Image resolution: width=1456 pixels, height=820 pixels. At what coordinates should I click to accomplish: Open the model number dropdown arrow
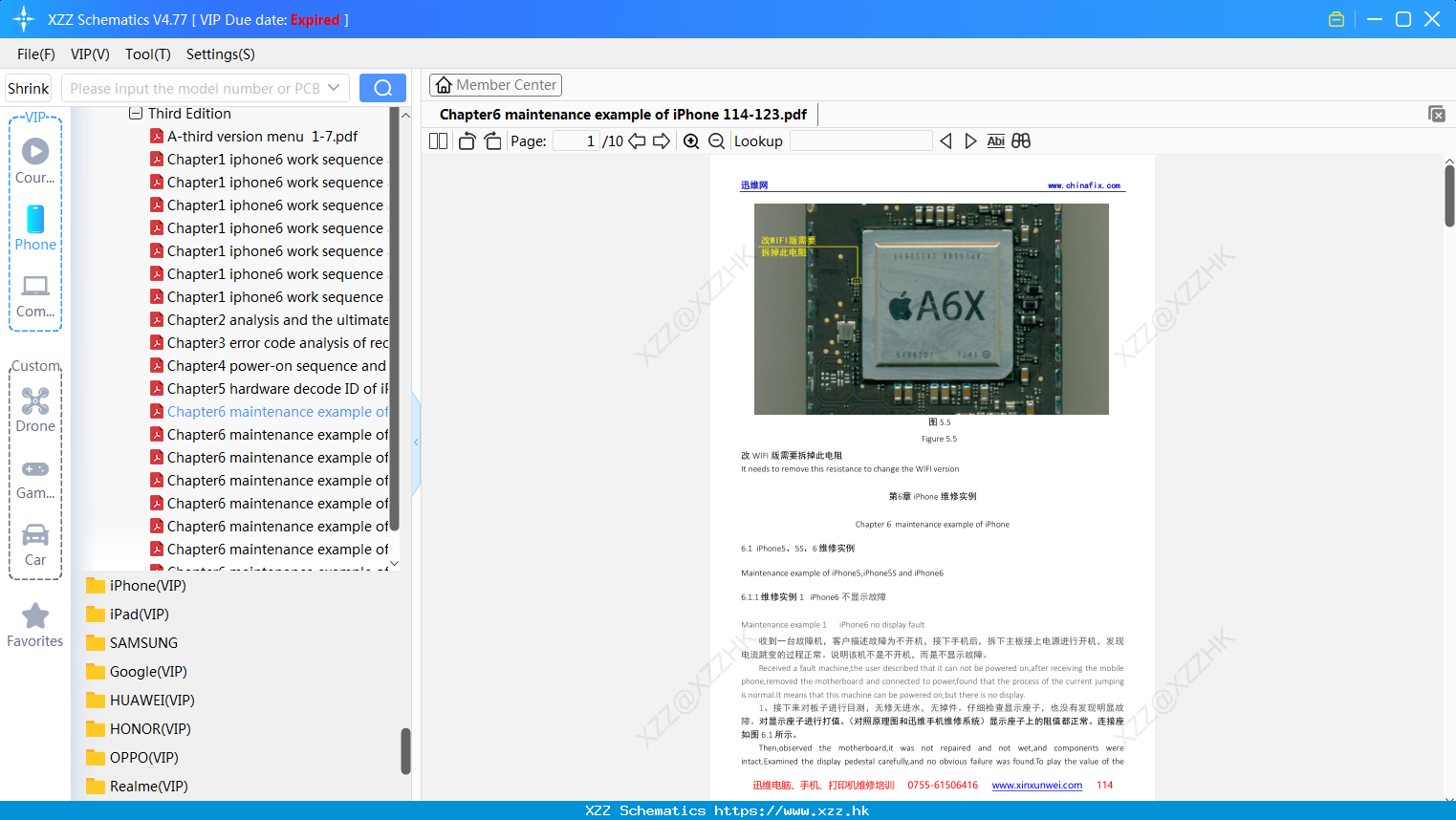tap(334, 88)
